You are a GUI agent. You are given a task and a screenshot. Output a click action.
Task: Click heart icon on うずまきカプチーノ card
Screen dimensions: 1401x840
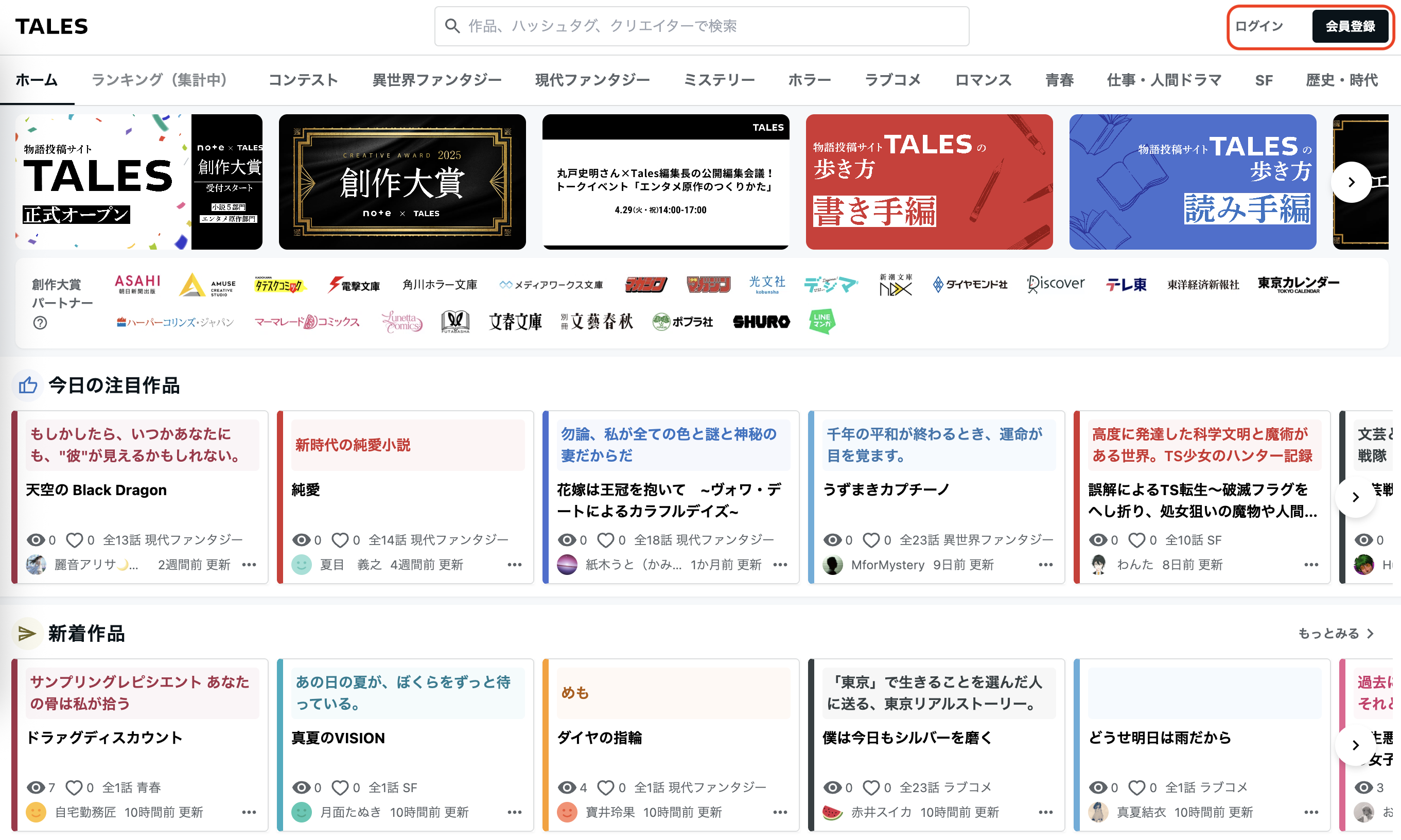pyautogui.click(x=871, y=540)
